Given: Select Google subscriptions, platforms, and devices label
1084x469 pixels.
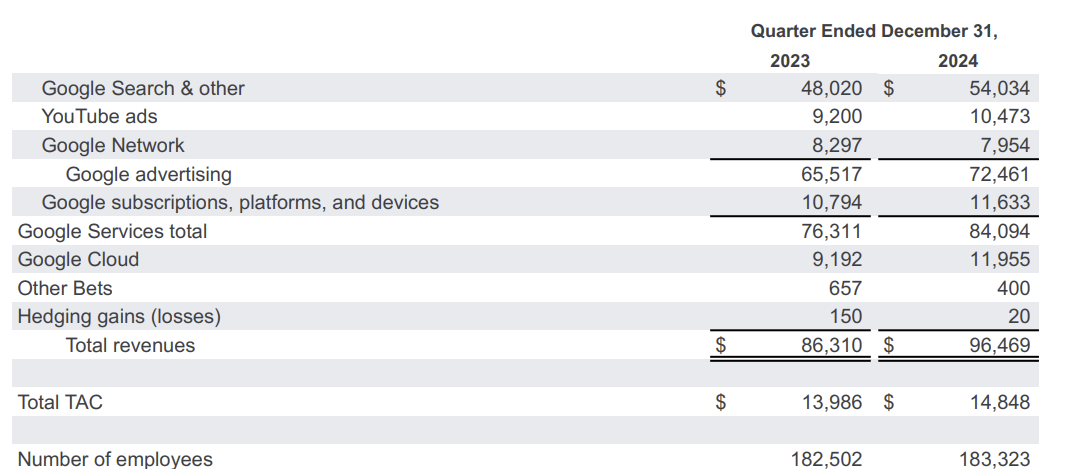Looking at the screenshot, I should [240, 202].
